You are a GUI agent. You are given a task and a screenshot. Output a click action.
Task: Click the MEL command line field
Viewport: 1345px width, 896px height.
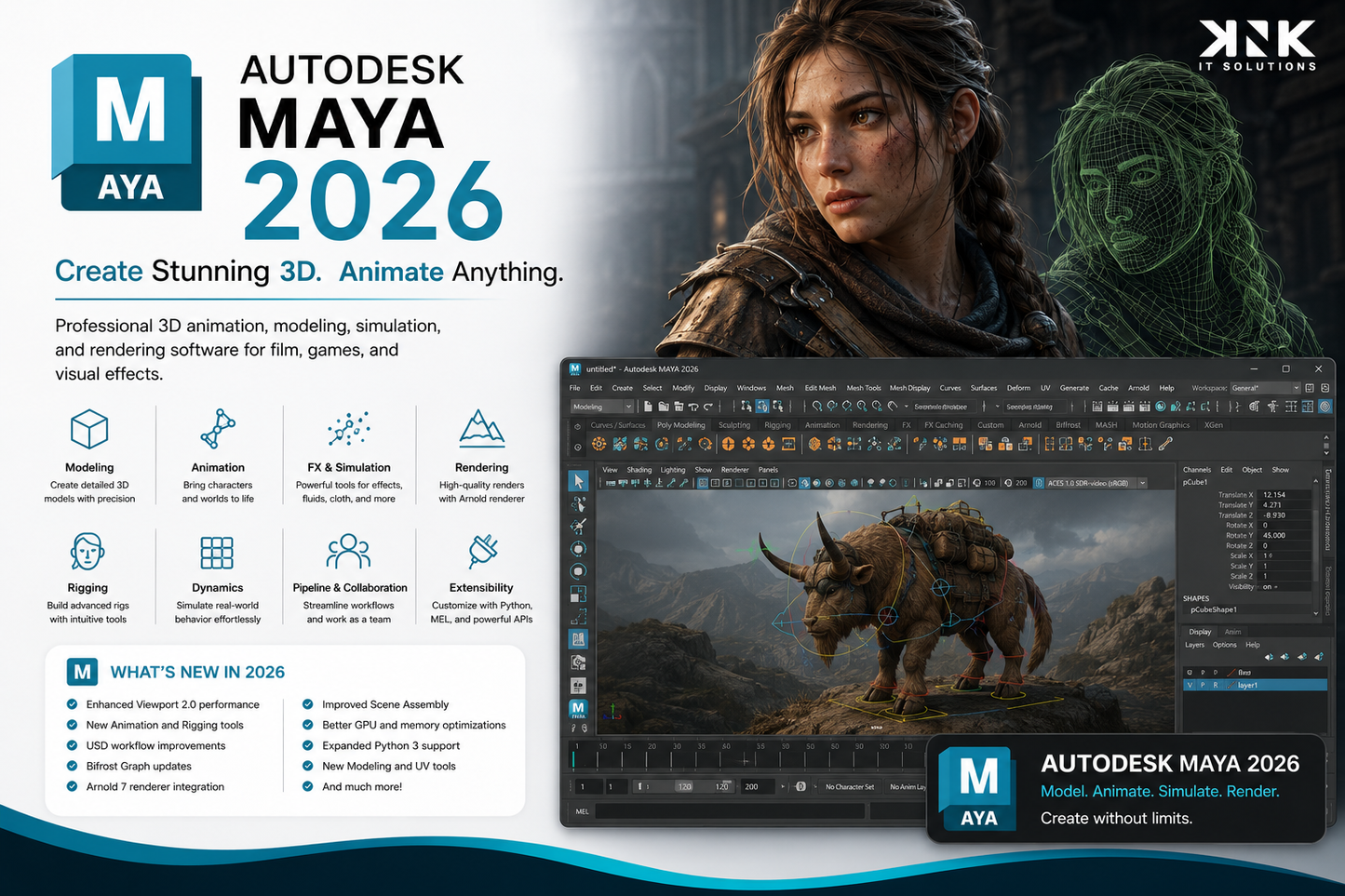point(730,811)
